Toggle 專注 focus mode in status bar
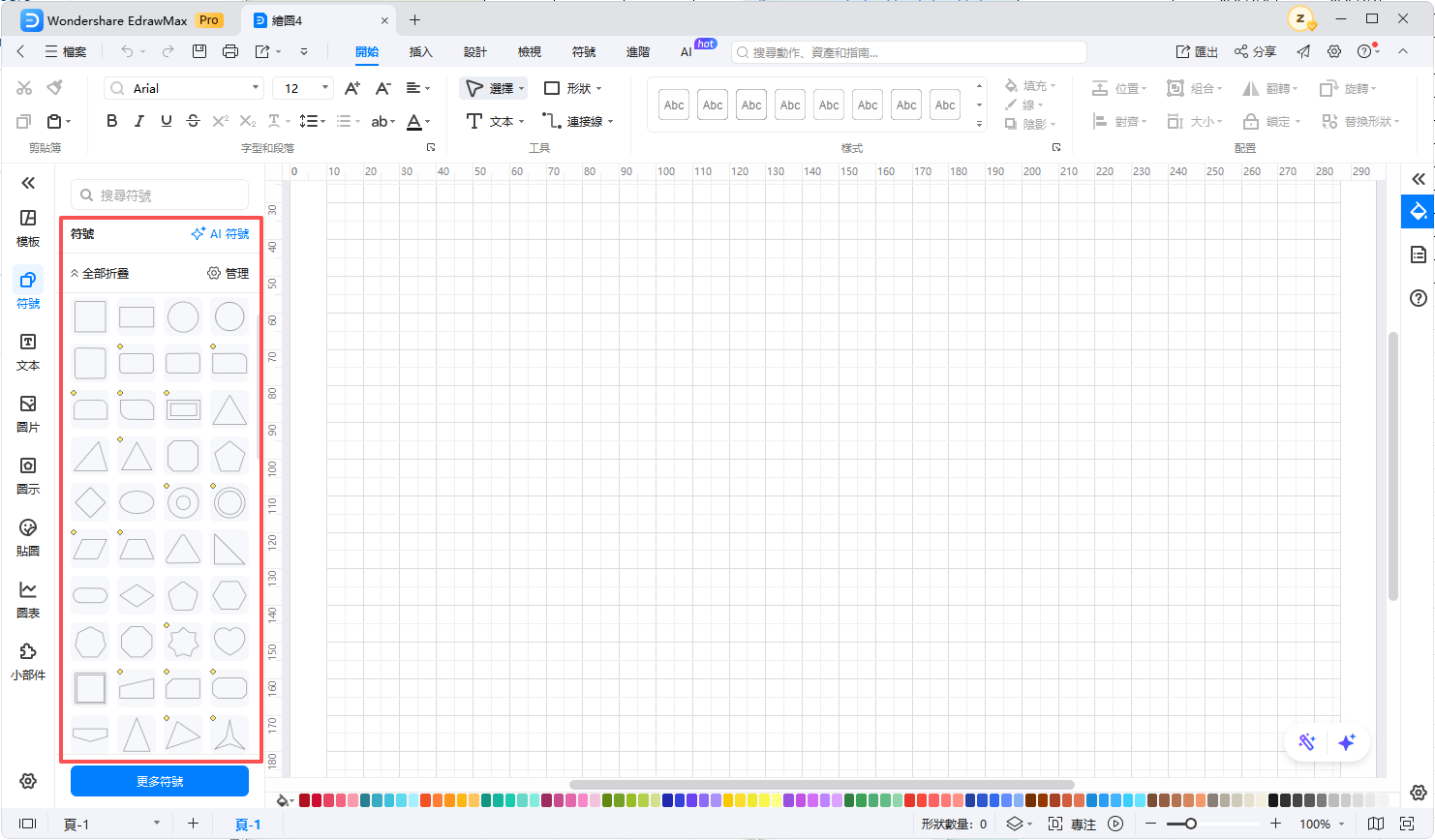1435x840 pixels. 1074,824
